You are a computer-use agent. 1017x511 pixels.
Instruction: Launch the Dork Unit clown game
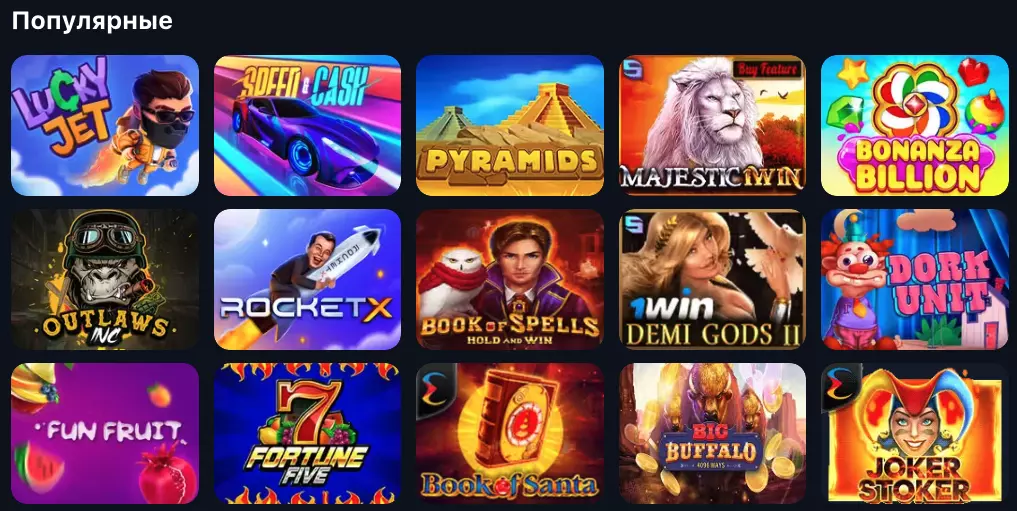[x=915, y=279]
